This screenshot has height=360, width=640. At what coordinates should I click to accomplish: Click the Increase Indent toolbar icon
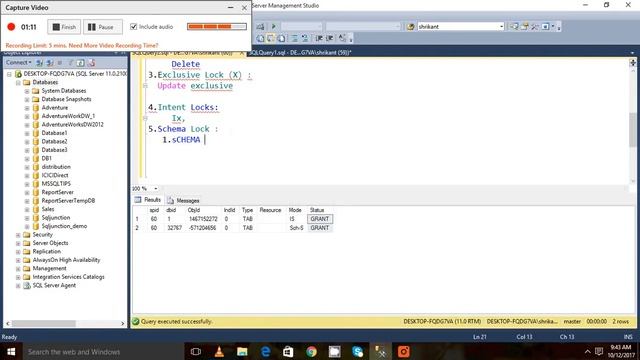point(330,38)
